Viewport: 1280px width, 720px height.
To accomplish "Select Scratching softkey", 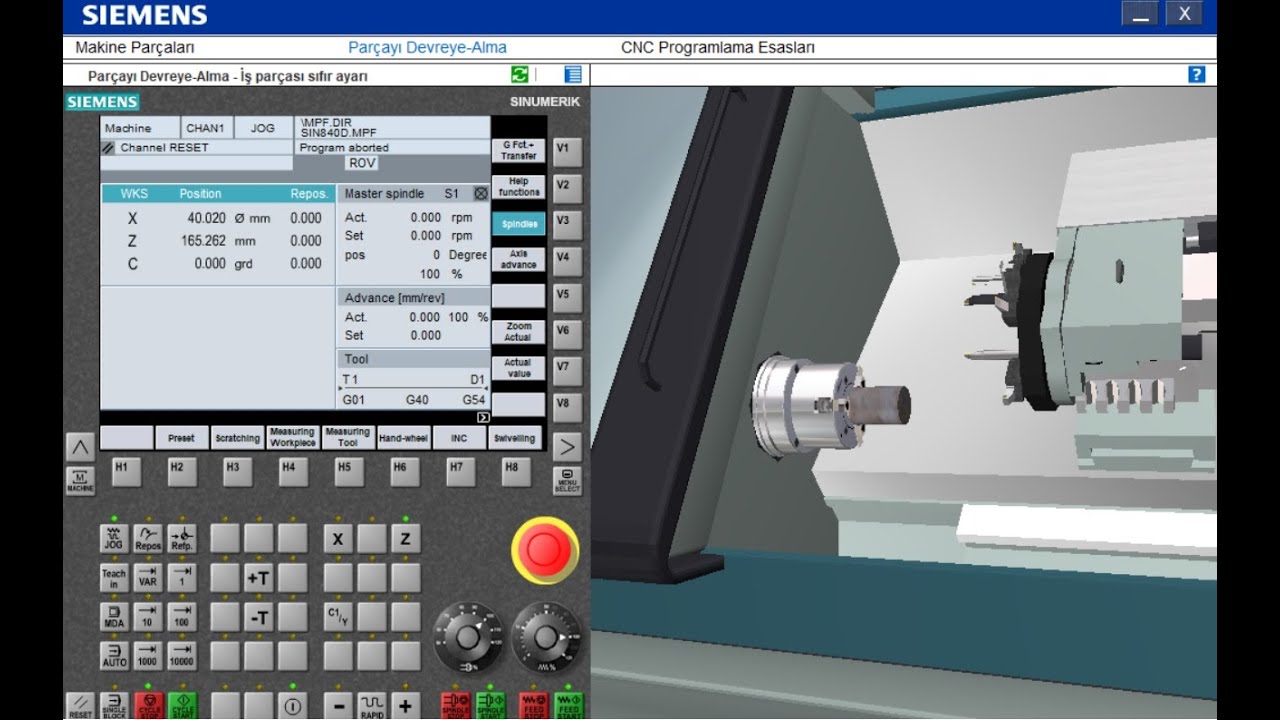I will click(238, 438).
